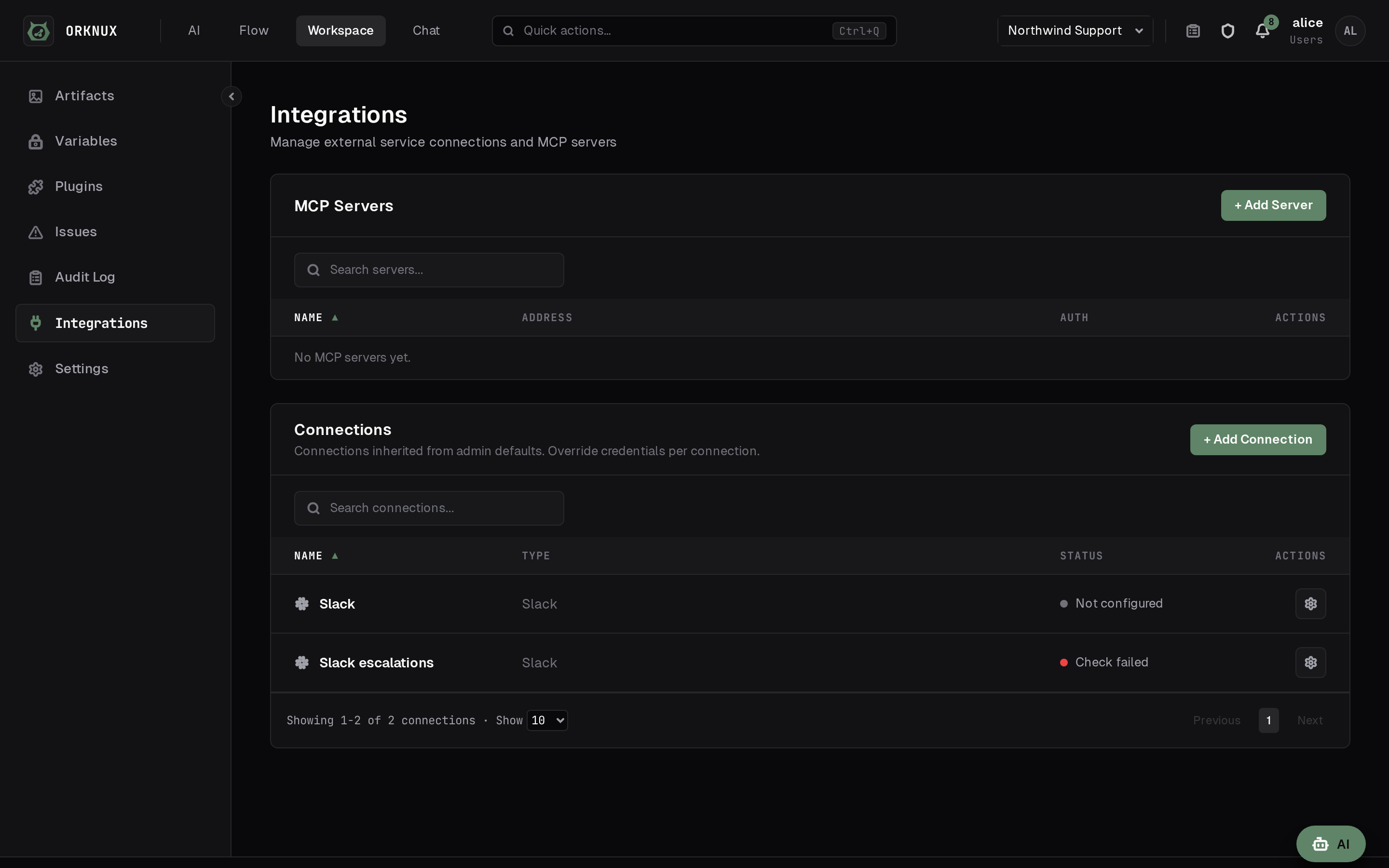Image resolution: width=1389 pixels, height=868 pixels.
Task: Switch to the Chat tab
Action: click(x=426, y=30)
